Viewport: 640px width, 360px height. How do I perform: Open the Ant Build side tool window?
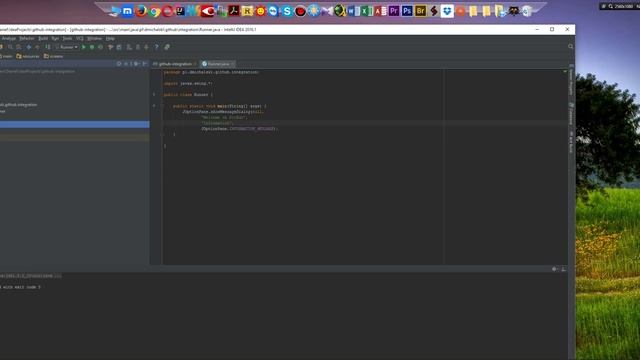click(571, 142)
